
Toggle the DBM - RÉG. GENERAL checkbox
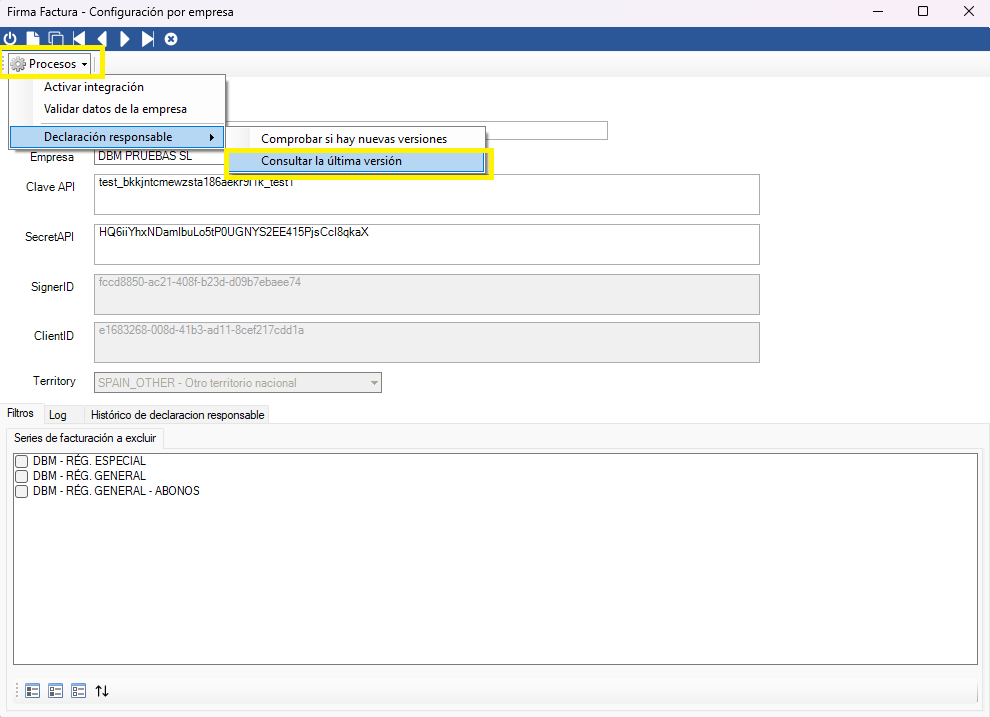pos(22,477)
